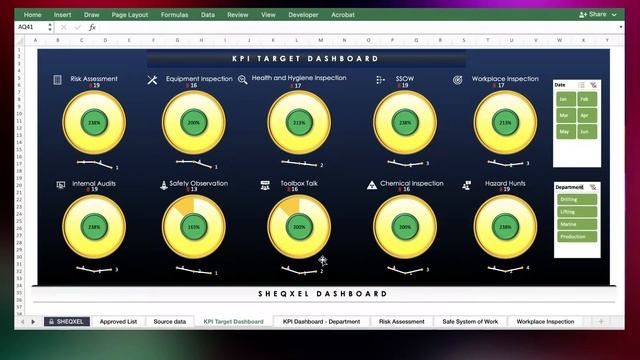Viewport: 640px width, 360px height.
Task: Filter by Jan in Date slicer
Action: pos(566,99)
